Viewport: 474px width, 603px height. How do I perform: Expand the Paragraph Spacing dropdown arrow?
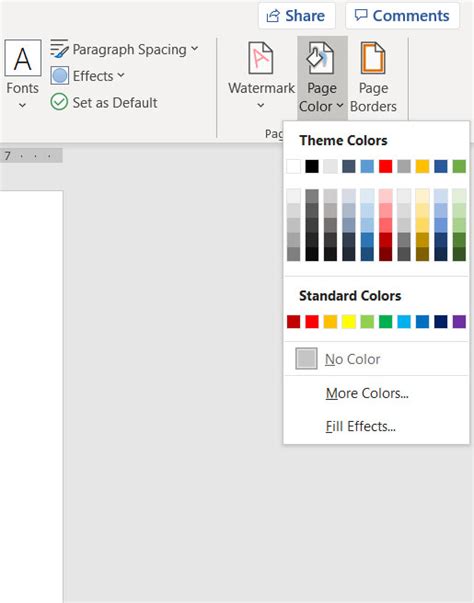(x=195, y=48)
